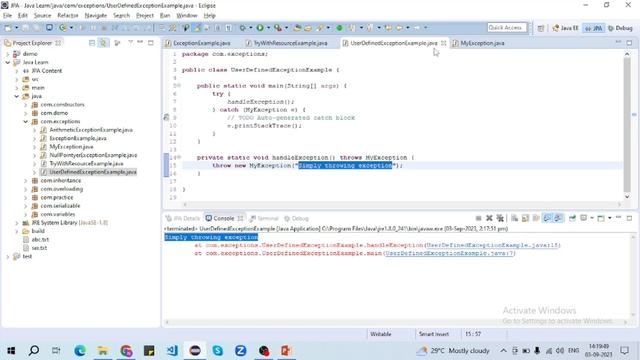Expand JRE System Library node

16,223
